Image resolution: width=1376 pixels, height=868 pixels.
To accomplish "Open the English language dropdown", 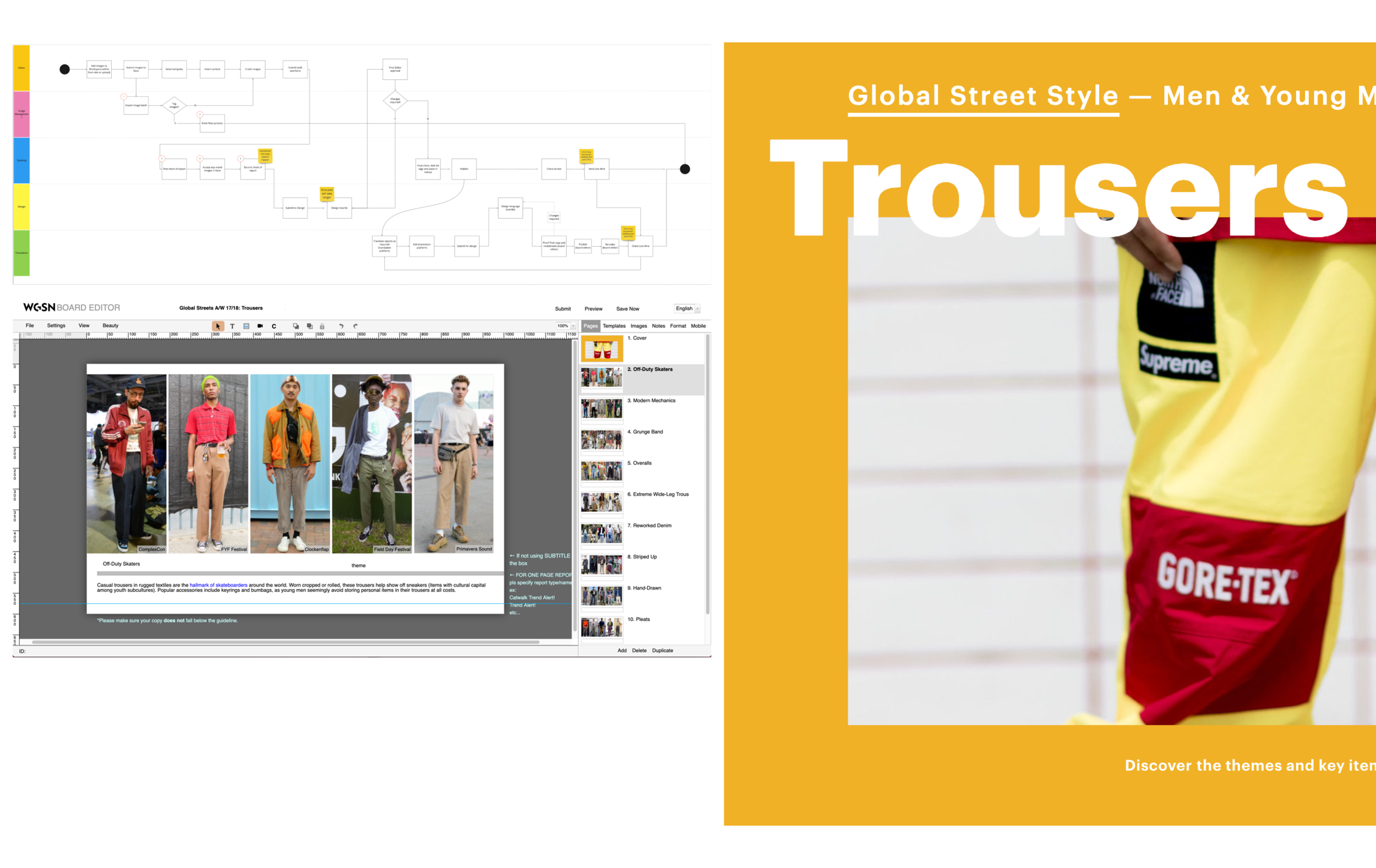I will tap(687, 309).
